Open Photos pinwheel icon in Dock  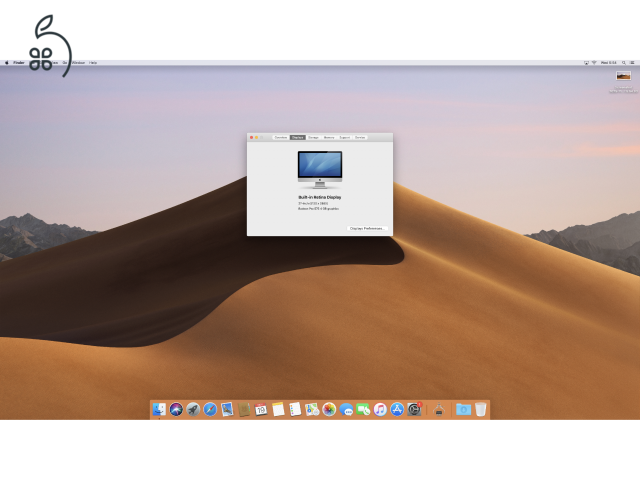point(329,409)
